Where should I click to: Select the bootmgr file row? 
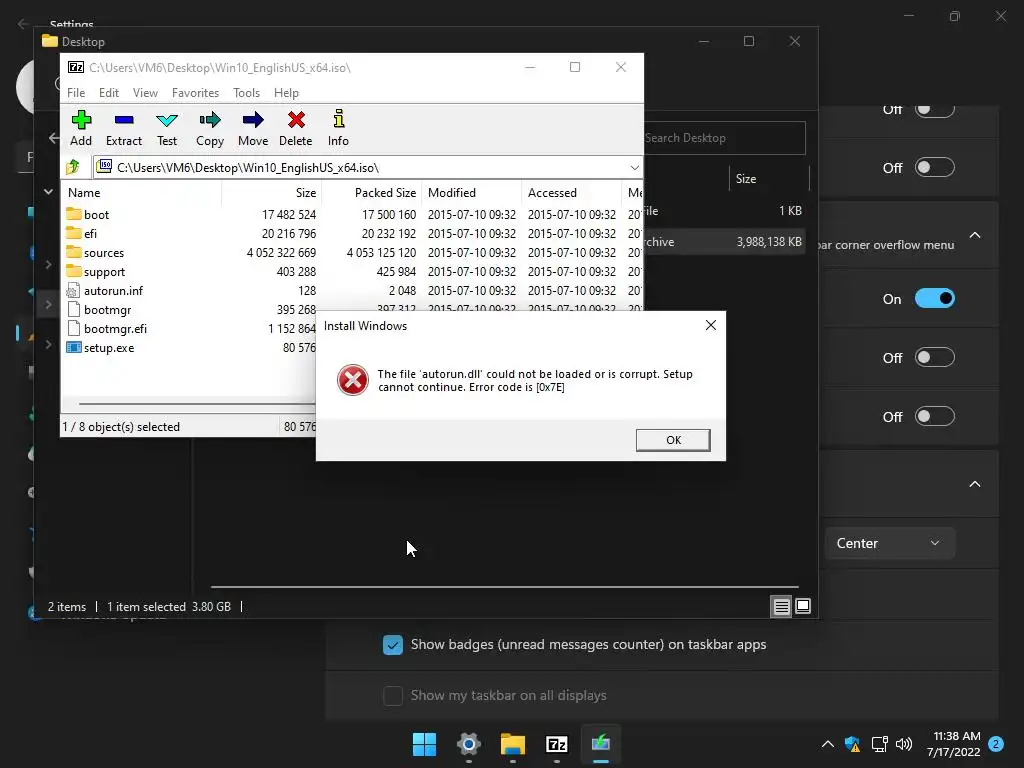coord(190,310)
